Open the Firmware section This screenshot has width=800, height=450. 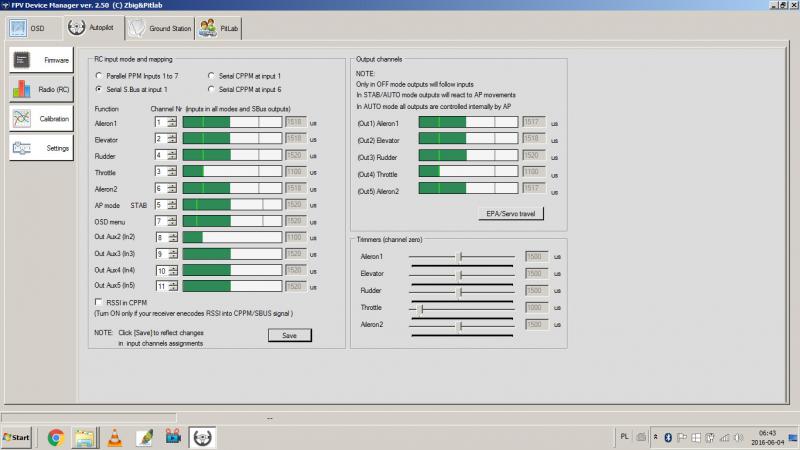(41, 60)
